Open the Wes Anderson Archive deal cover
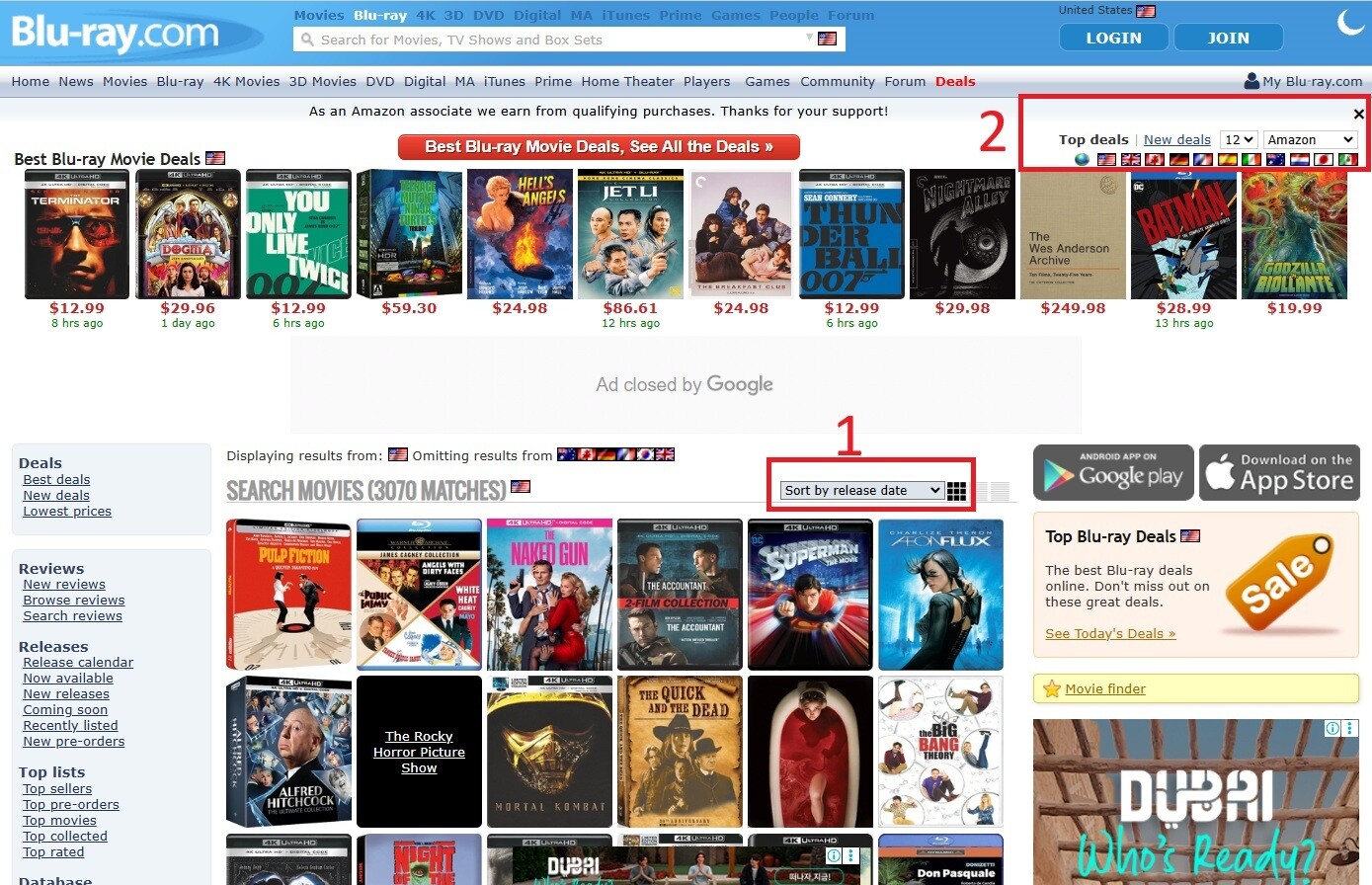The width and height of the screenshot is (1372, 885). [x=1073, y=234]
